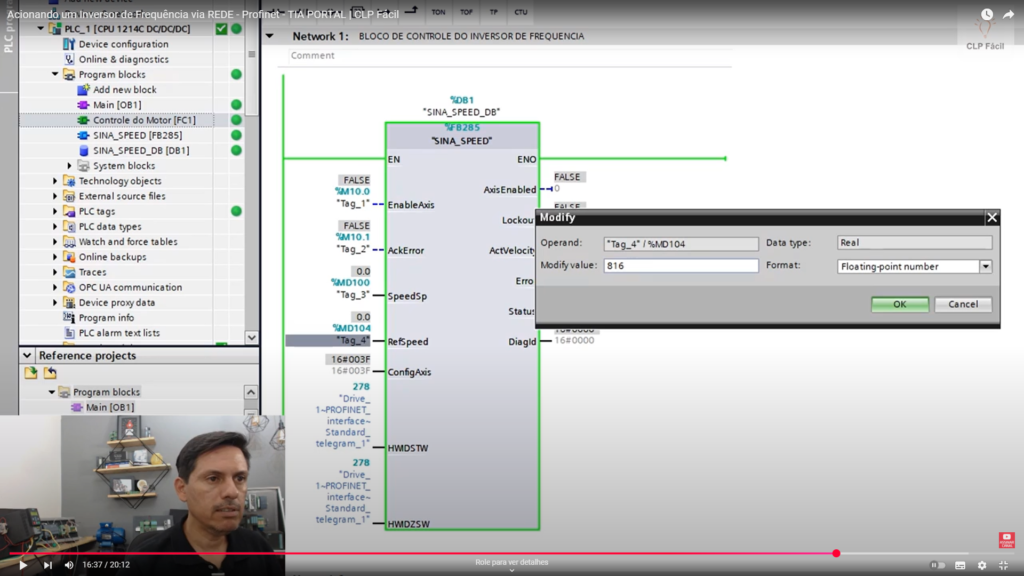Insert a TOF timer from toolbar
The width and height of the screenshot is (1024, 576).
tap(466, 12)
